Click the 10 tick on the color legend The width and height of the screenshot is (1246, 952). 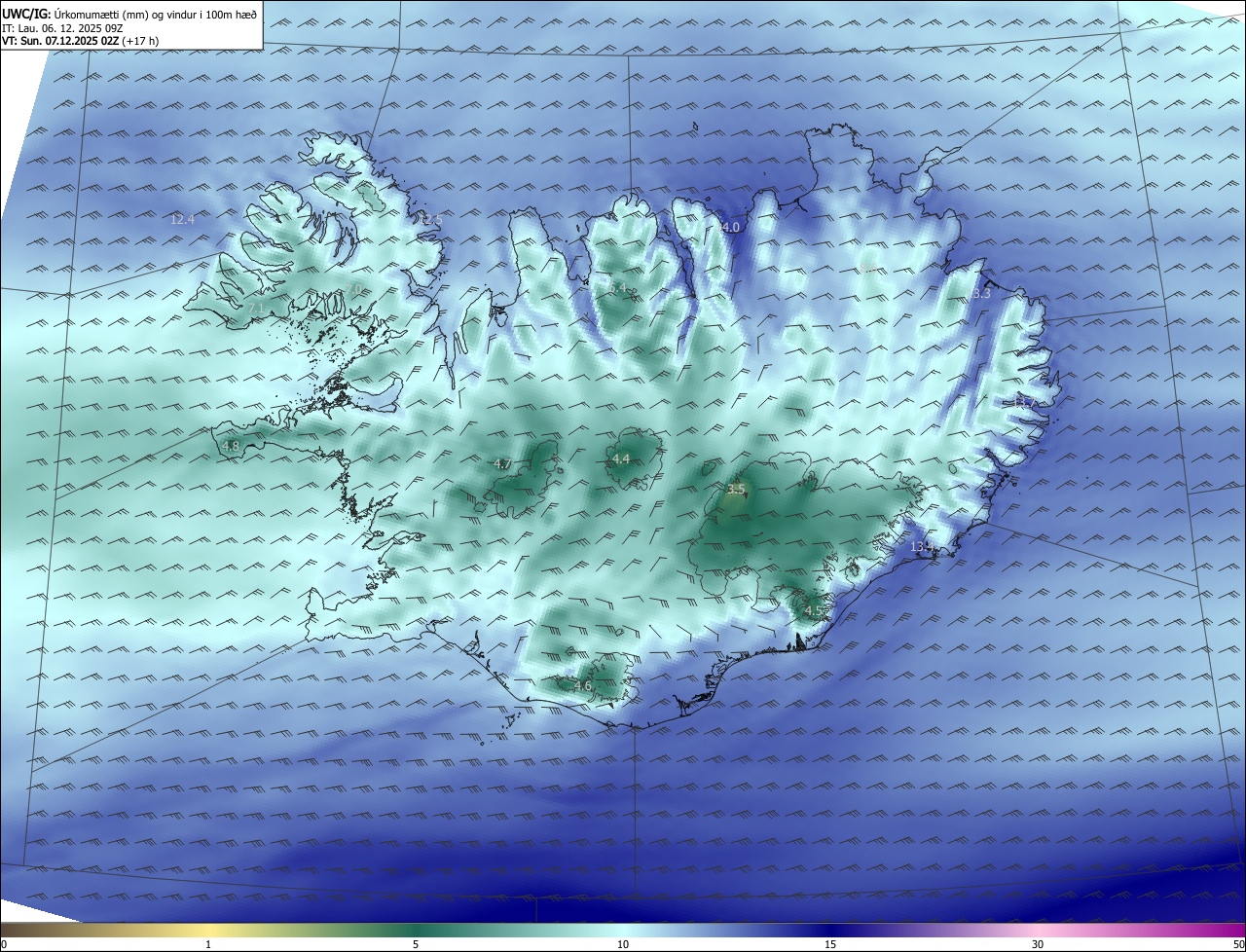tap(623, 944)
